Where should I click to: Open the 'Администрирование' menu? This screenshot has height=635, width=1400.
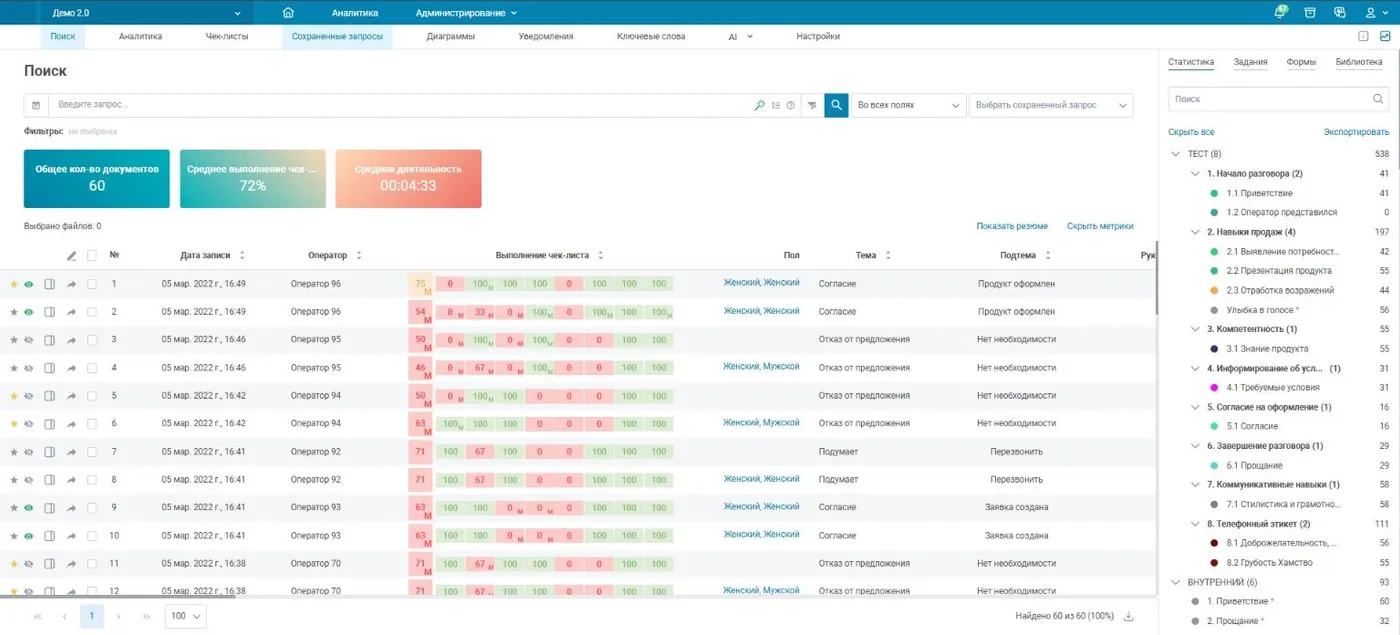click(x=466, y=13)
